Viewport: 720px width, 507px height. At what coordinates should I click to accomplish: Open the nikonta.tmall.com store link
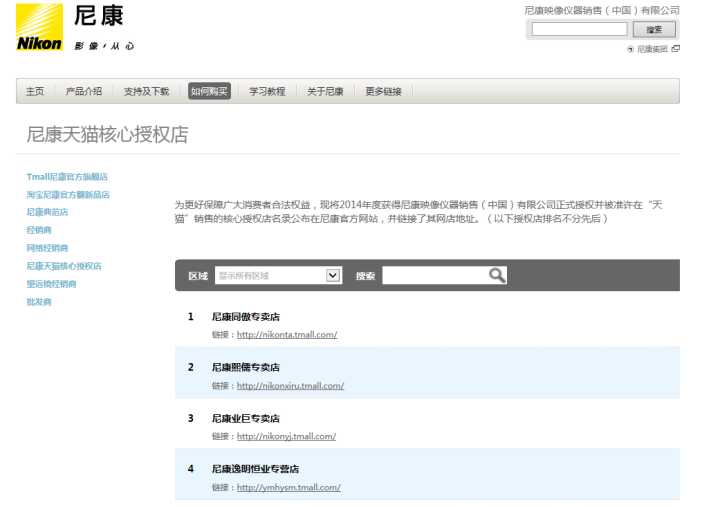(x=287, y=335)
